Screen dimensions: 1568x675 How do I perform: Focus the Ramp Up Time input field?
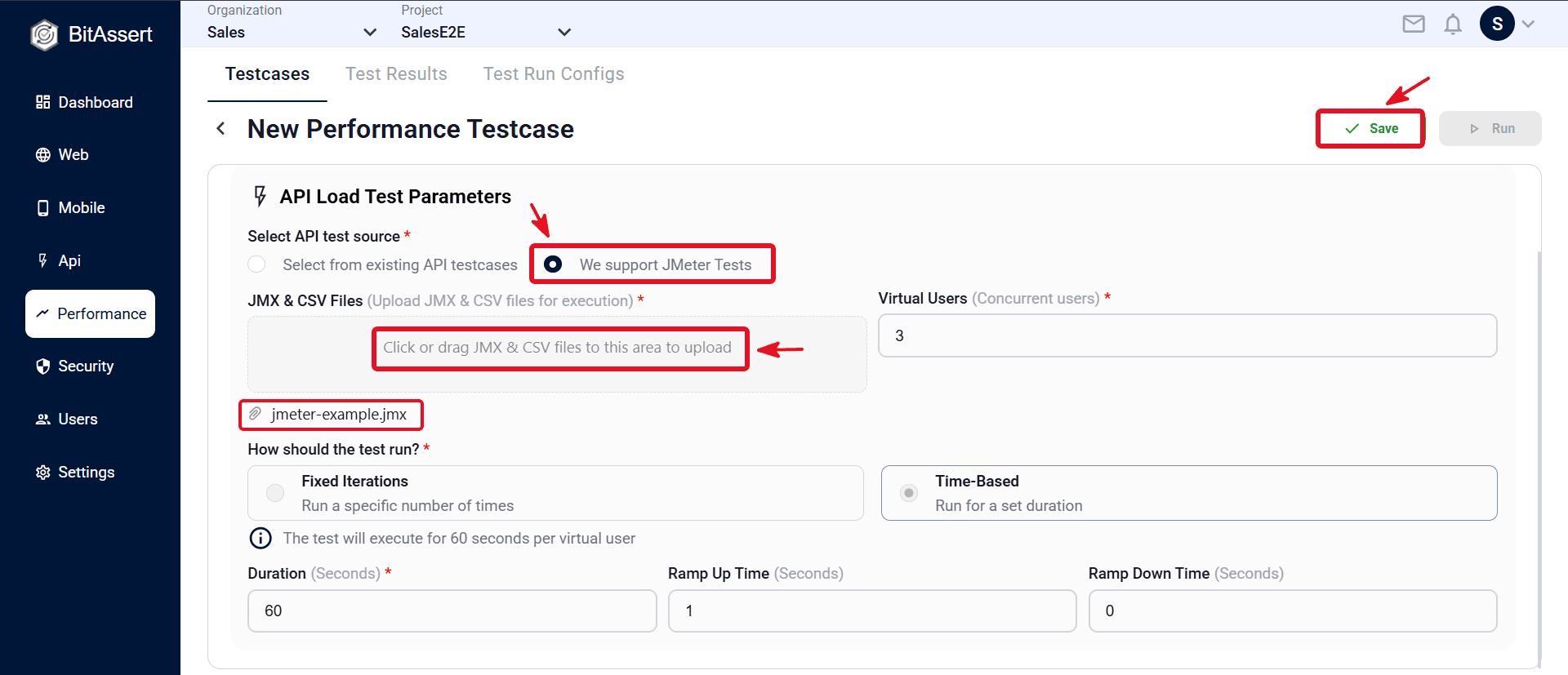[872, 611]
